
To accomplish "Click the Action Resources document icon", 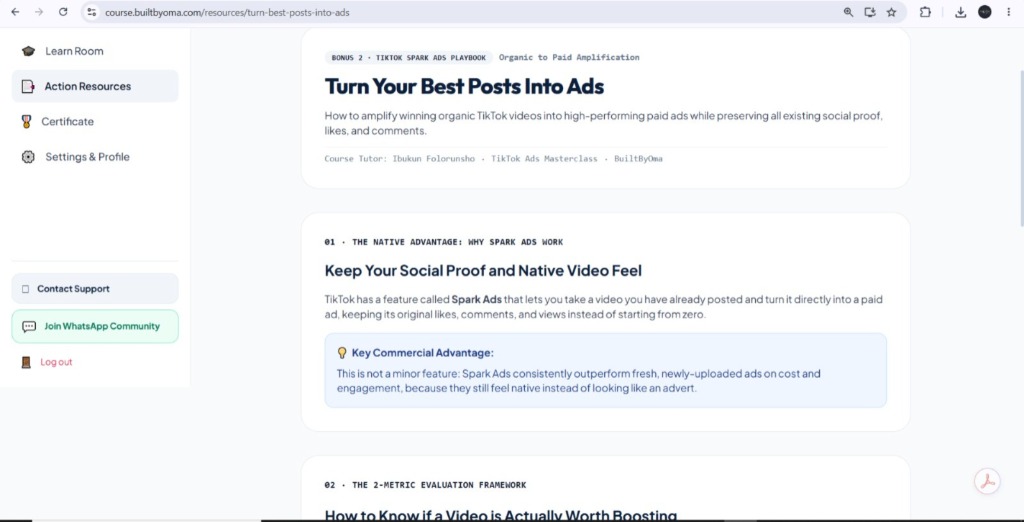I will pos(28,86).
